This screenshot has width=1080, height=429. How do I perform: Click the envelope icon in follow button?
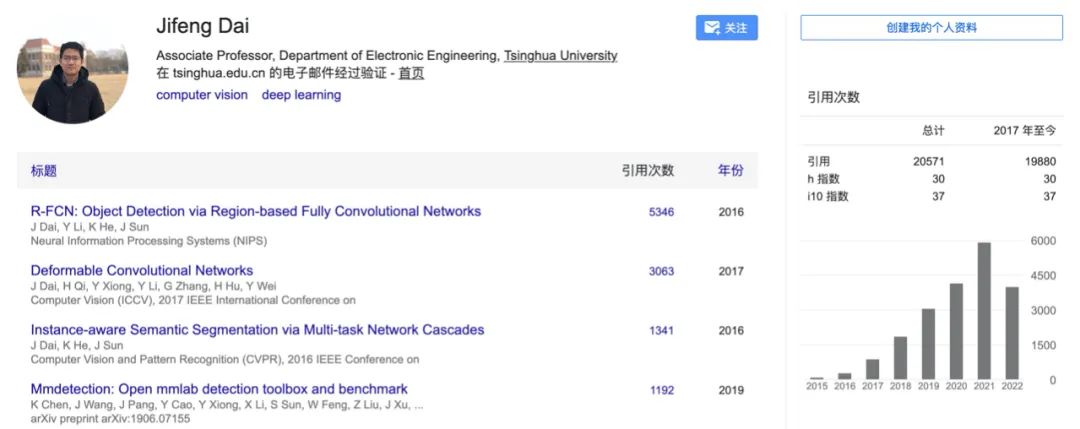click(x=713, y=28)
